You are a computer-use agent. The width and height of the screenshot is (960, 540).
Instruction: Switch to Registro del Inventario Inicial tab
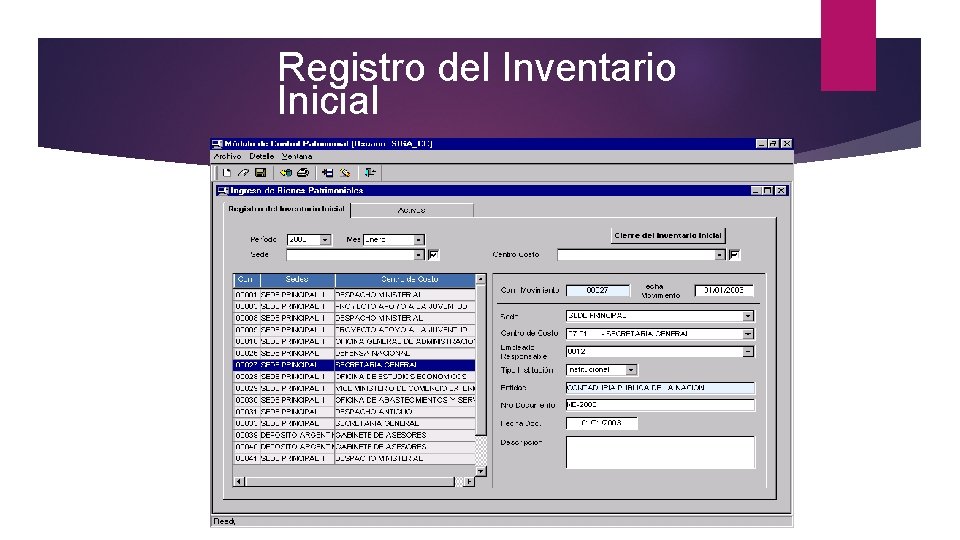(x=287, y=209)
